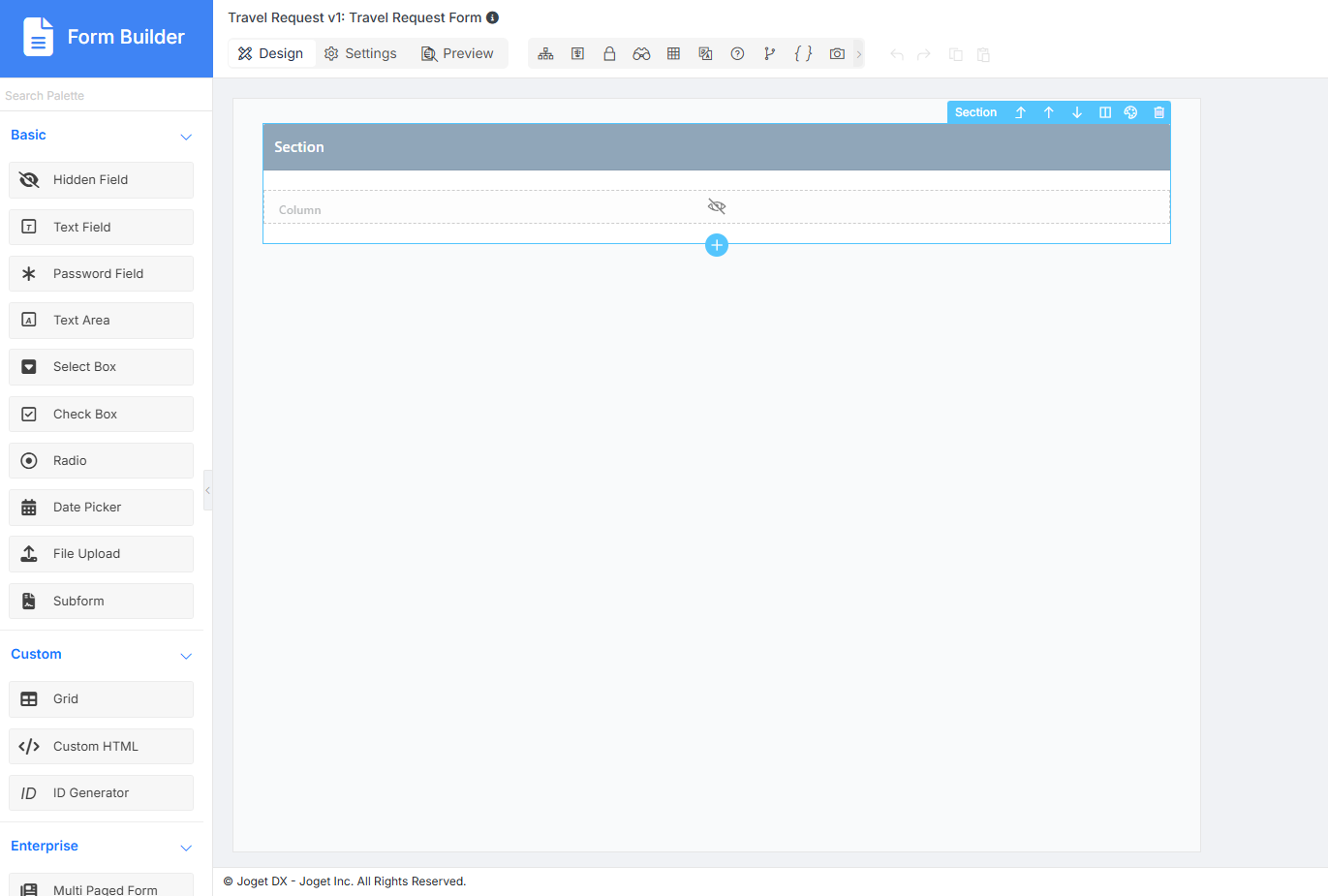
Task: Select the File Upload palette item
Action: 101,554
